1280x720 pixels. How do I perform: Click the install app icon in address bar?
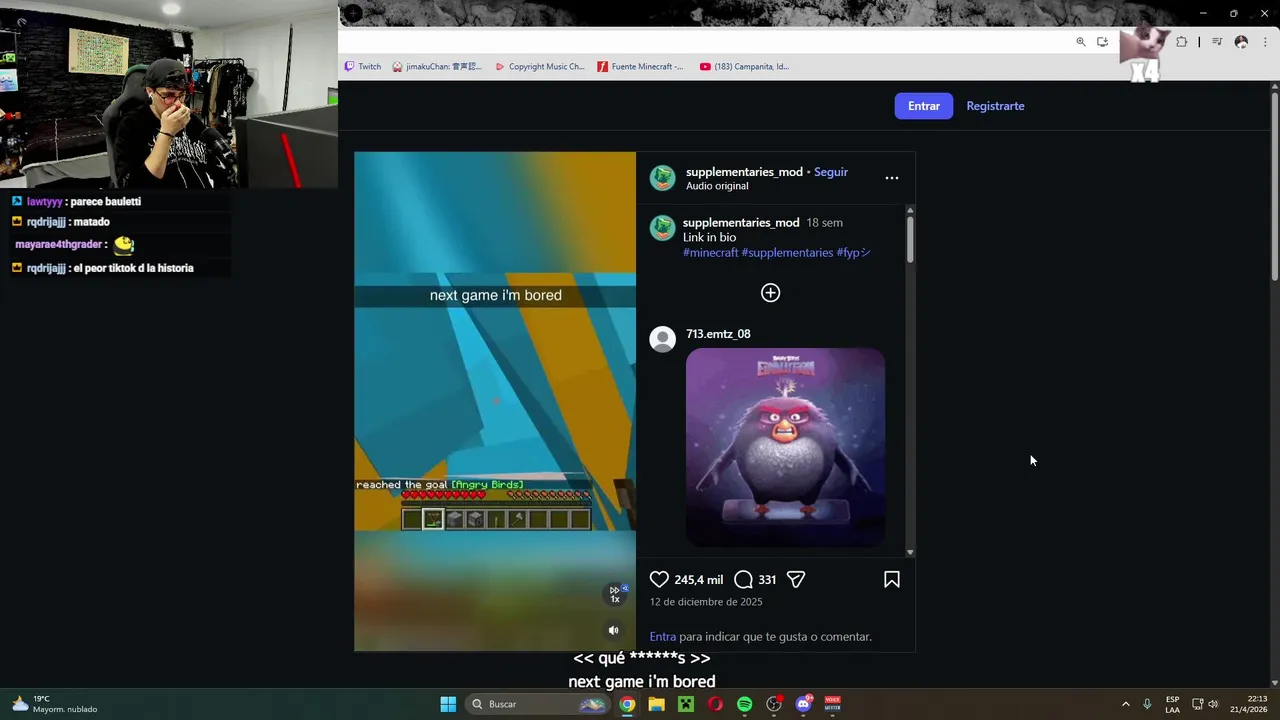(x=1102, y=42)
